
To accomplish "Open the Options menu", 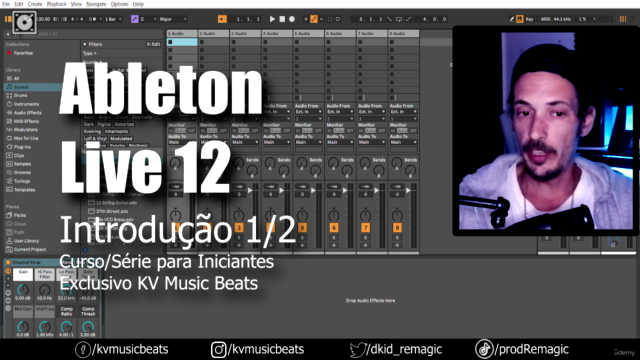I will tap(119, 4).
